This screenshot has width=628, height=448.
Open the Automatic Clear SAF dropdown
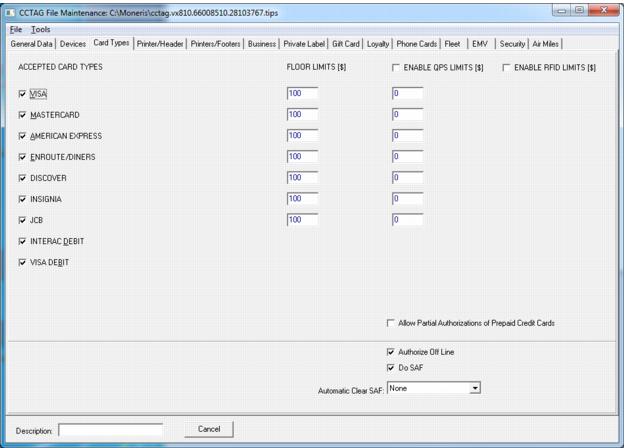(x=476, y=386)
